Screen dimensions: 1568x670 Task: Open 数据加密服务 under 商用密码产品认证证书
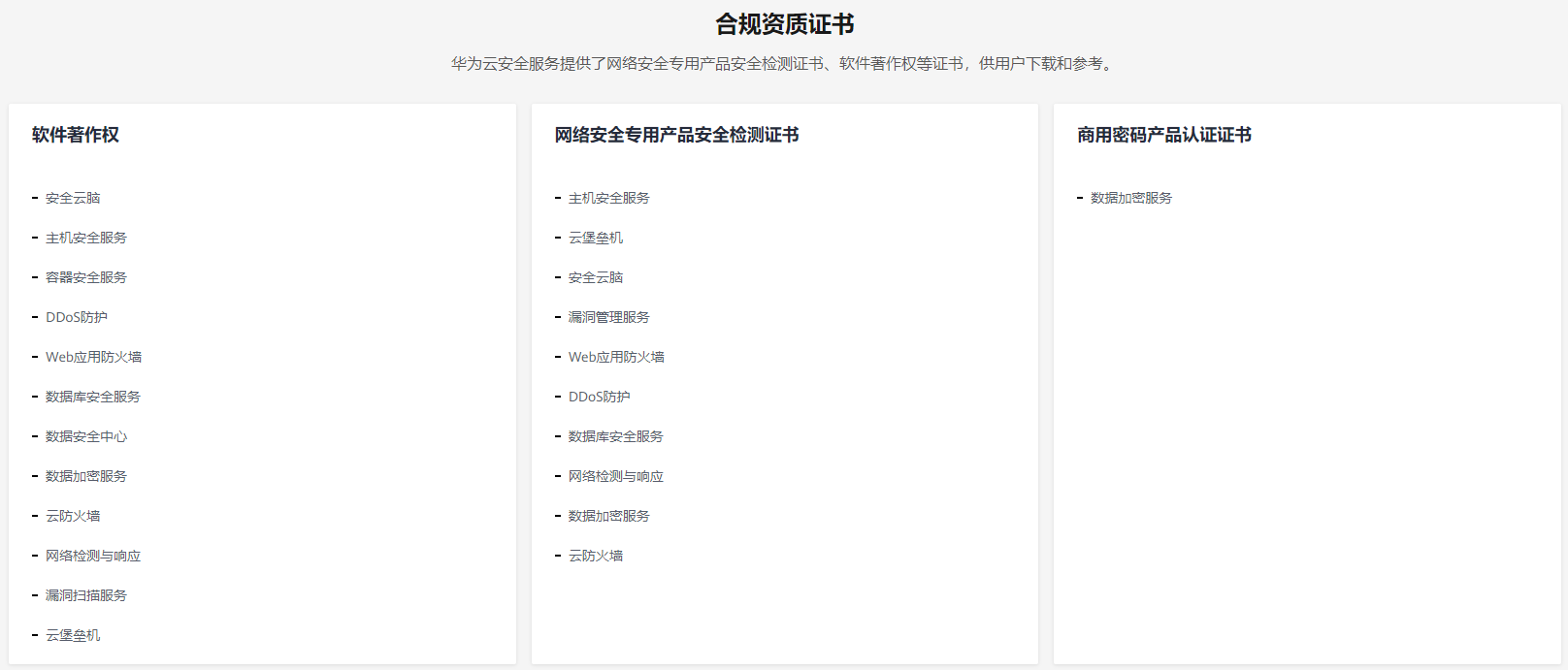coord(1131,198)
